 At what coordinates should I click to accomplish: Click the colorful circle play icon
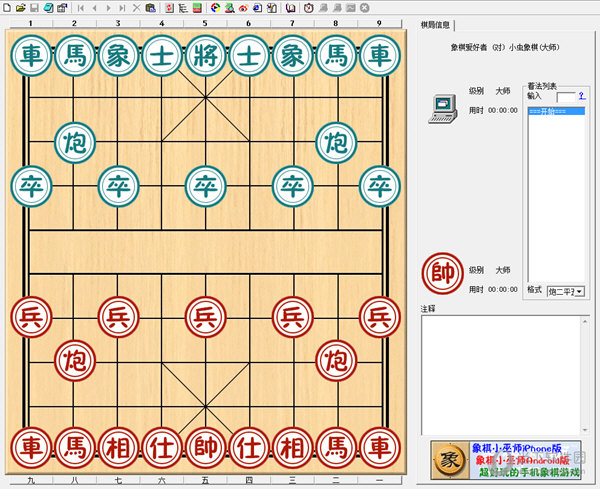216,8
